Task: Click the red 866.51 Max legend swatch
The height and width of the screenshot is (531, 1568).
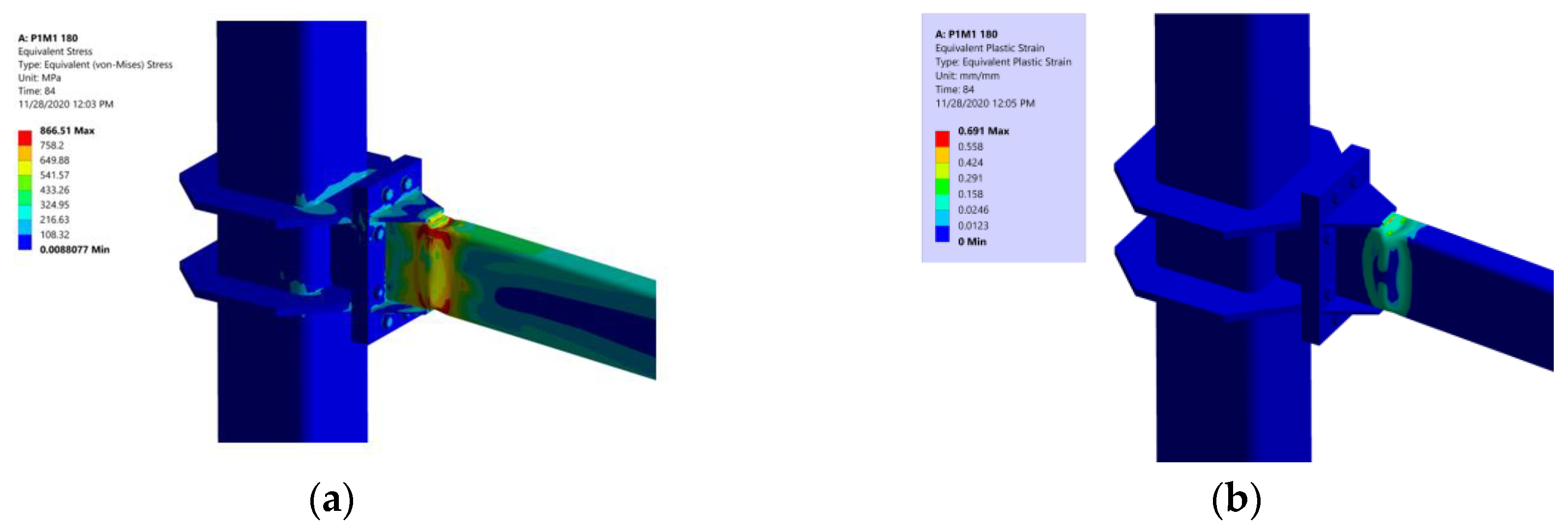Action: tap(25, 137)
